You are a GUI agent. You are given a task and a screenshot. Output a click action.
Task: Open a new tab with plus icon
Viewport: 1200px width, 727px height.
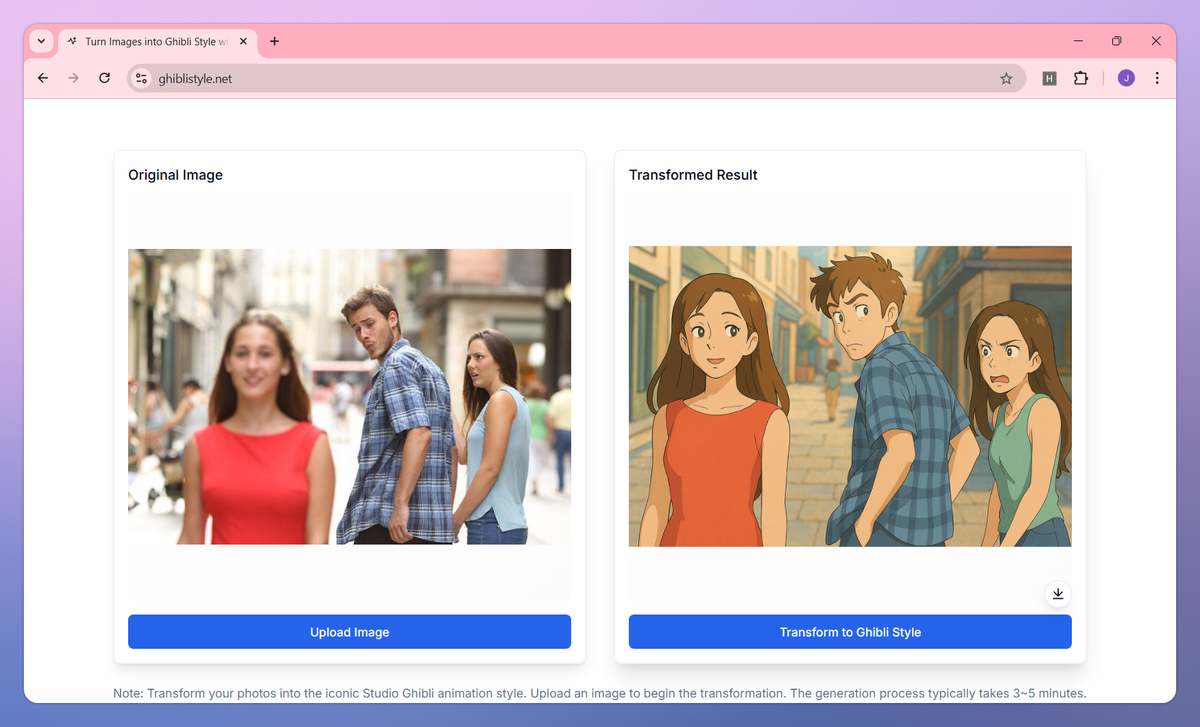[275, 41]
